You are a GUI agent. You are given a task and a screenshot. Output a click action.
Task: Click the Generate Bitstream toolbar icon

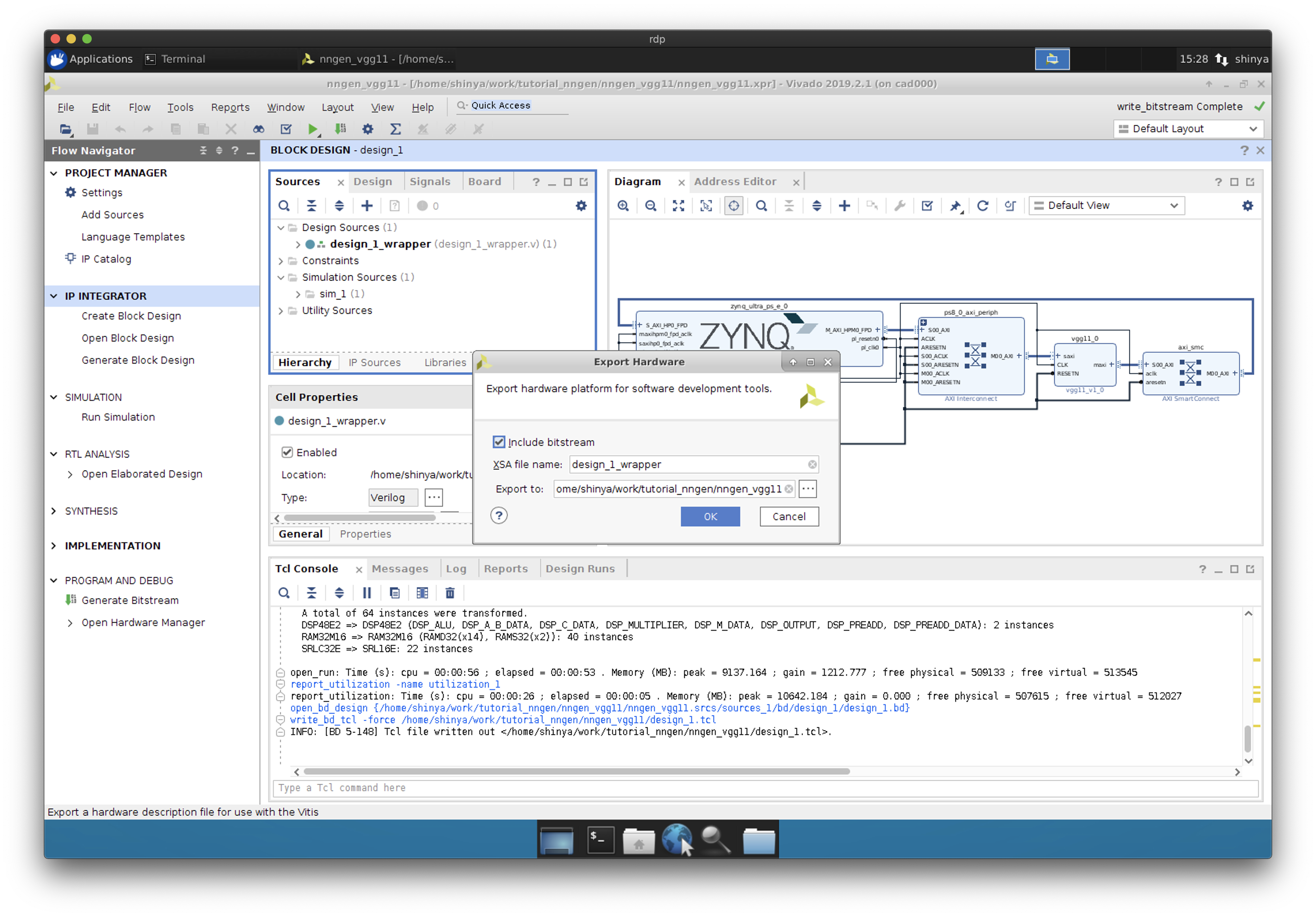pyautogui.click(x=340, y=129)
